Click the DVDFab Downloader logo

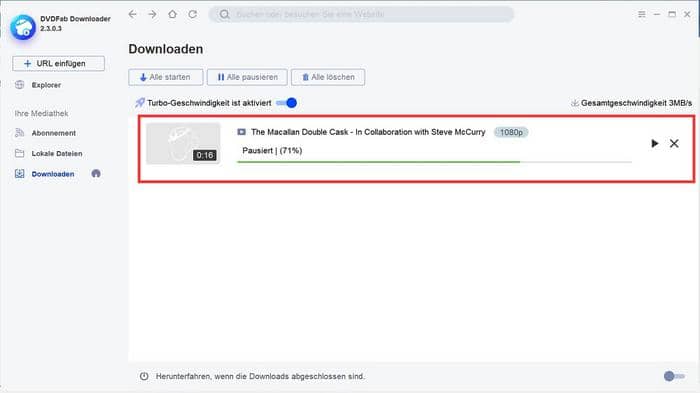[x=23, y=27]
